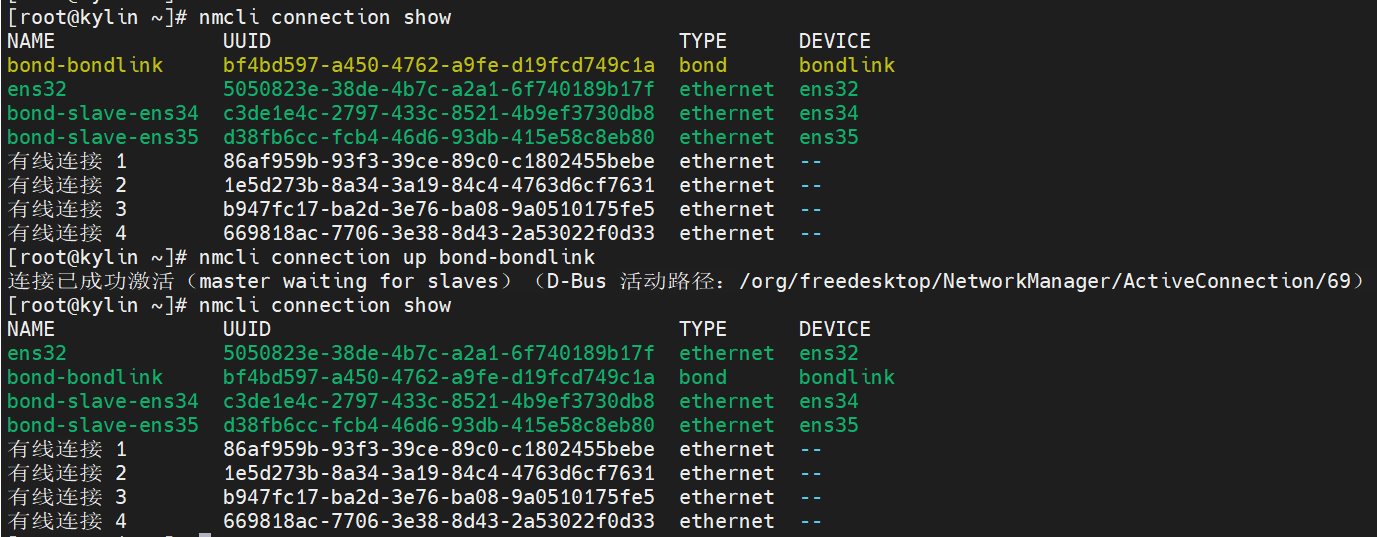Click the UUID header in the second table
The image size is (1377, 537).
(246, 329)
